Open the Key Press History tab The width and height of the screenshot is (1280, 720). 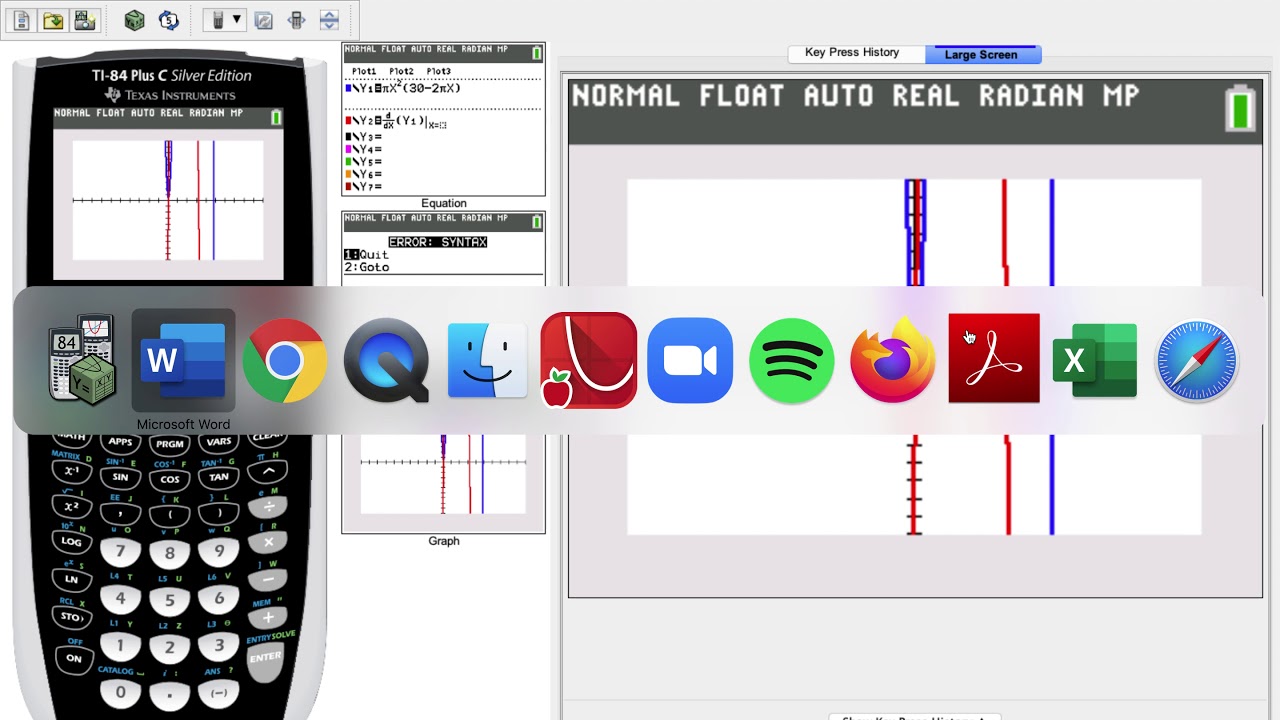click(x=852, y=53)
